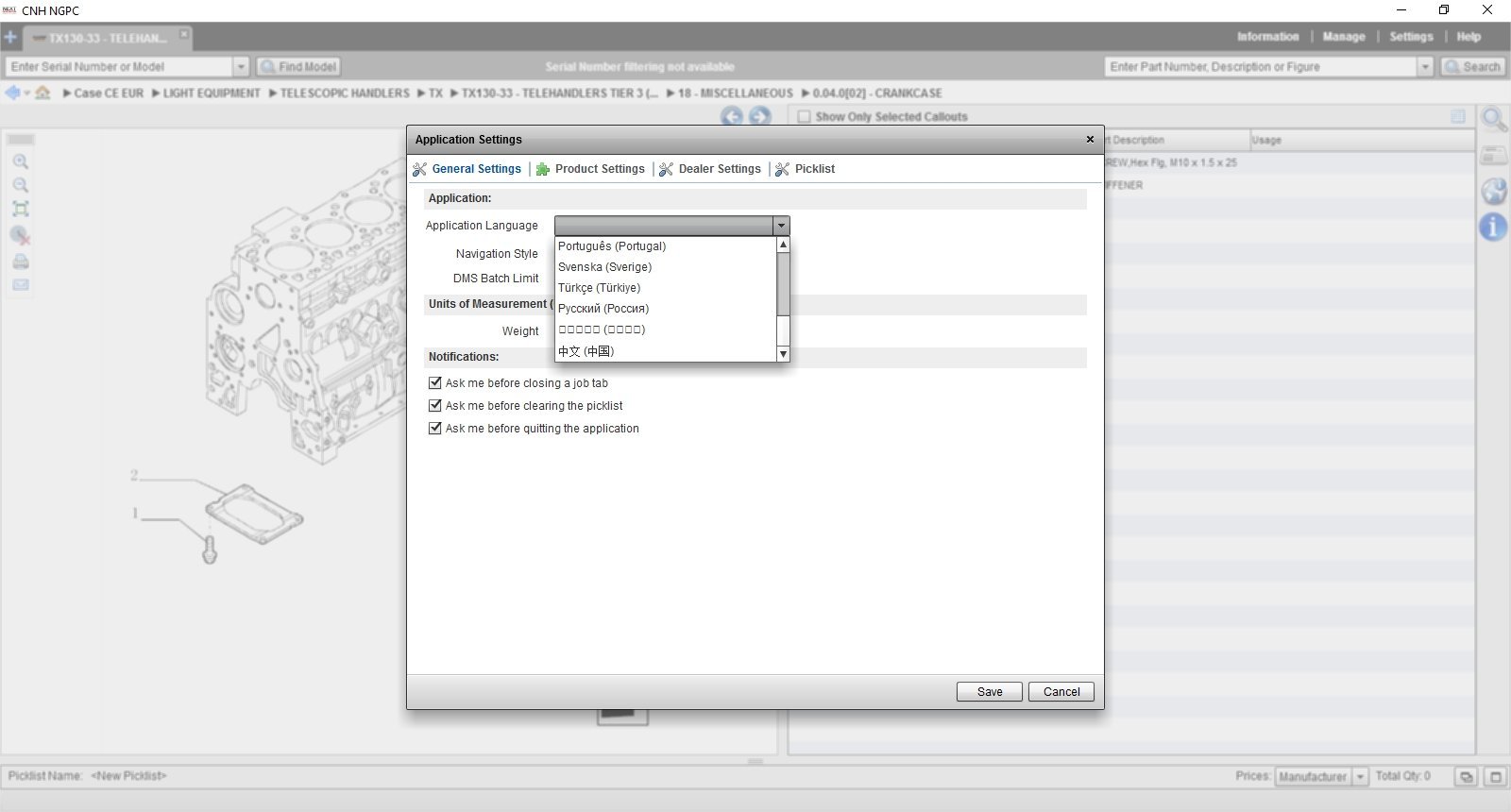The image size is (1511, 812).
Task: Open the Information menu
Action: point(1268,37)
